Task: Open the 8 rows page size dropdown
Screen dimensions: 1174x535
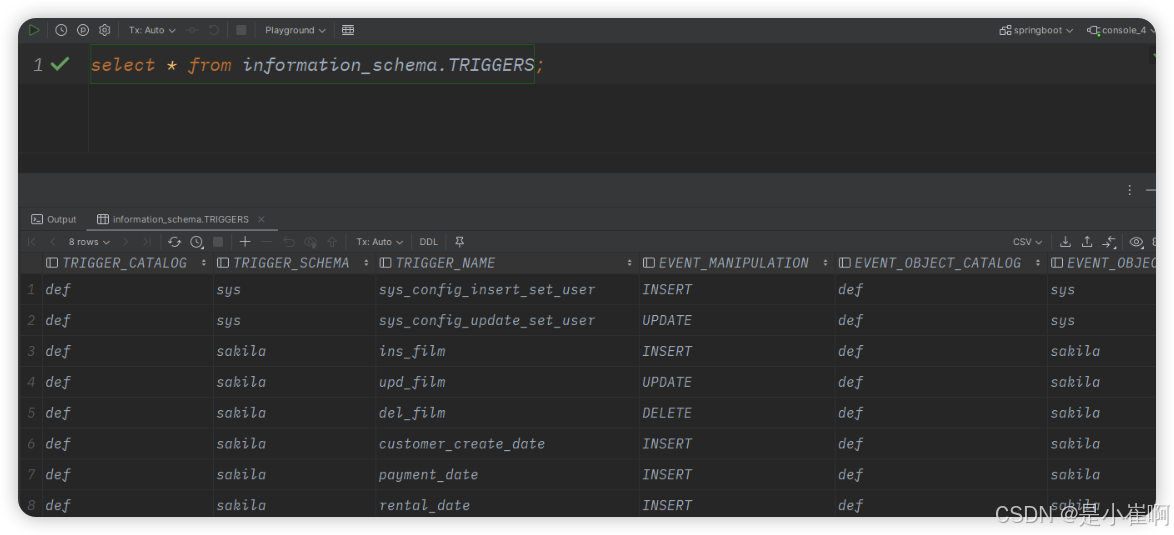Action: pos(89,242)
